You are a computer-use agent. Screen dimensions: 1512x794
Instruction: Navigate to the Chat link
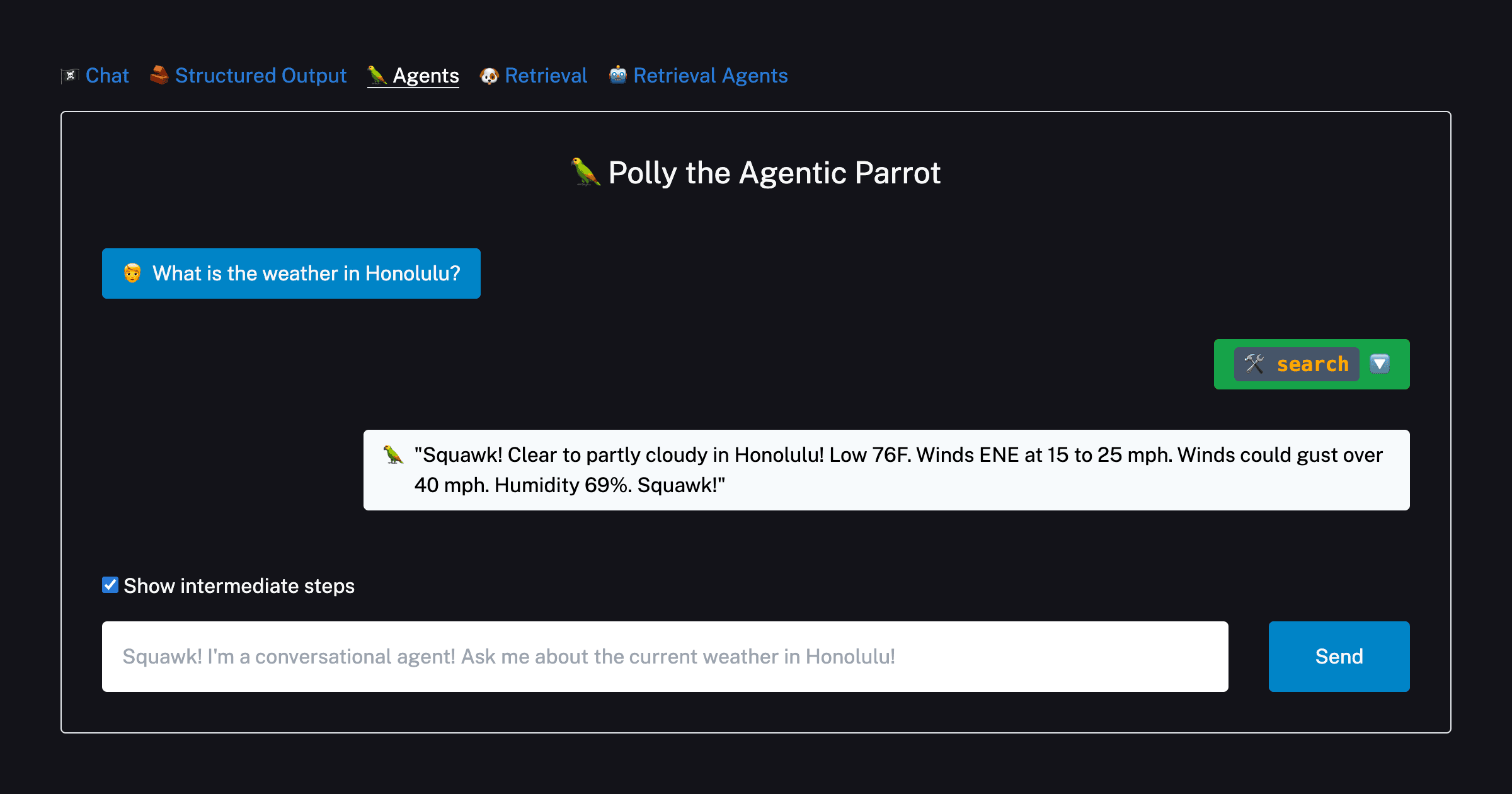tap(107, 75)
